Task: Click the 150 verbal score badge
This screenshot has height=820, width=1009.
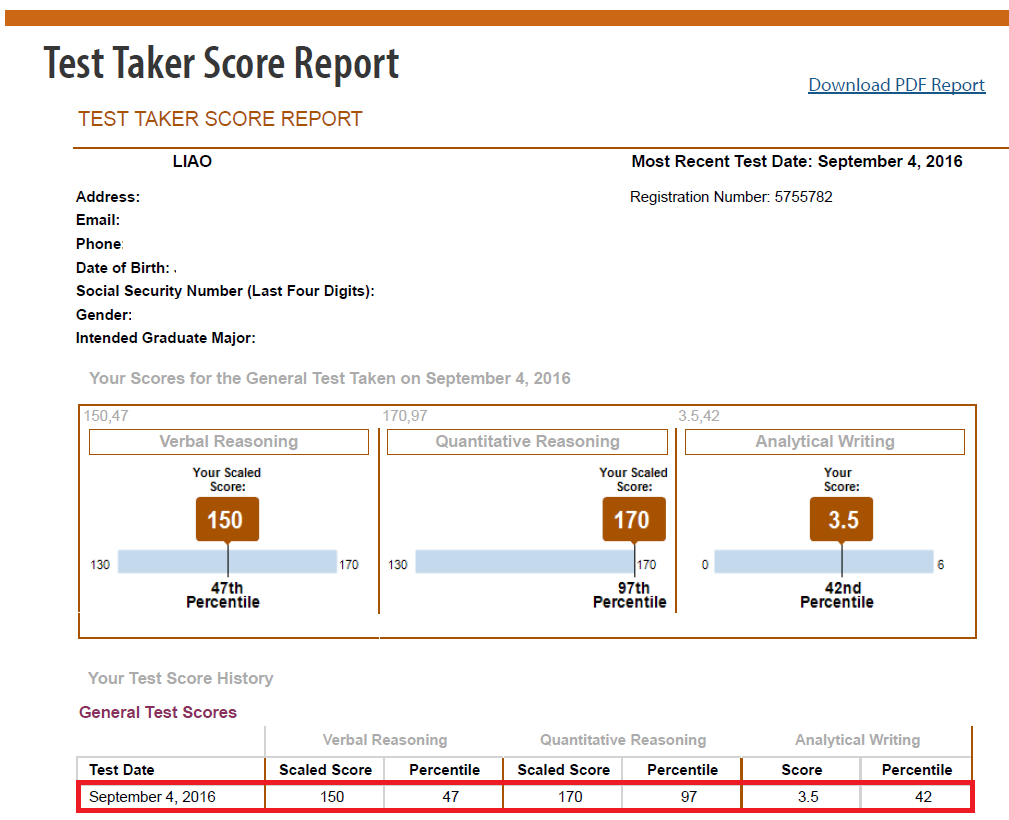Action: coord(227,519)
